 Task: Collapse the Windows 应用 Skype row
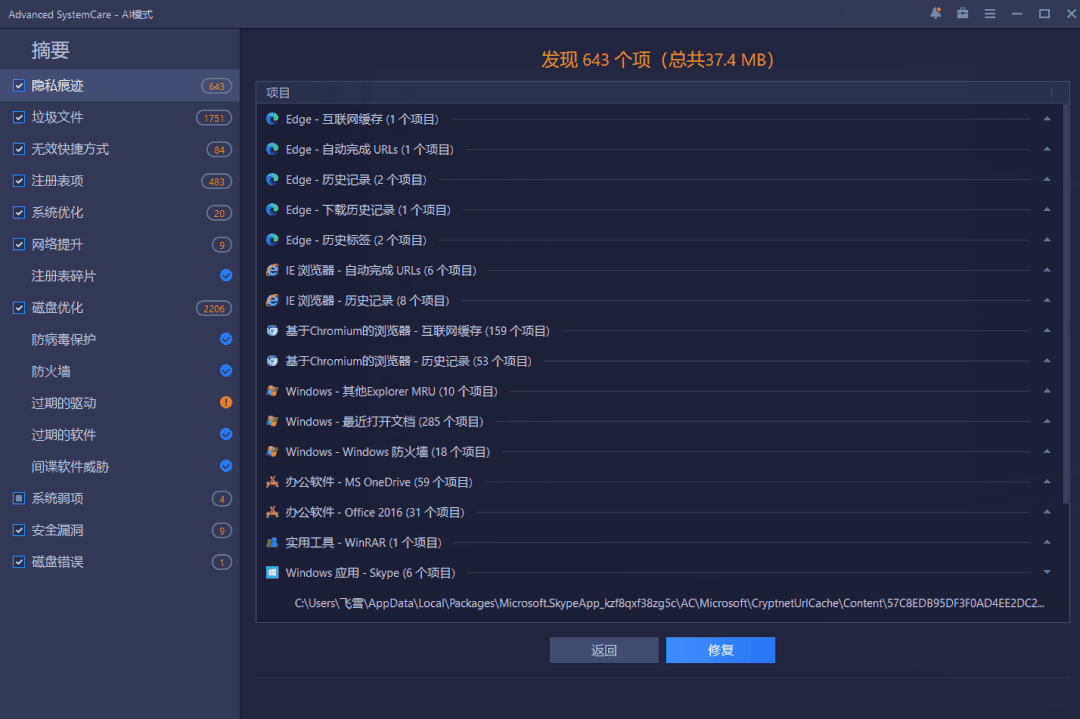[1047, 572]
